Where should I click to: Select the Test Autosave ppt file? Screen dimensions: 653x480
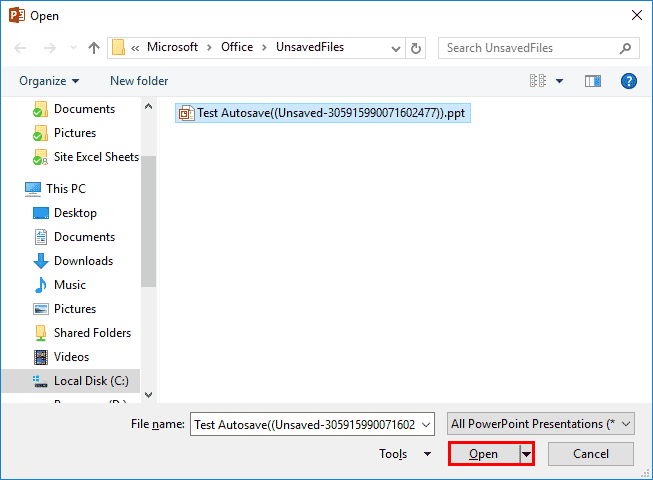(x=323, y=113)
